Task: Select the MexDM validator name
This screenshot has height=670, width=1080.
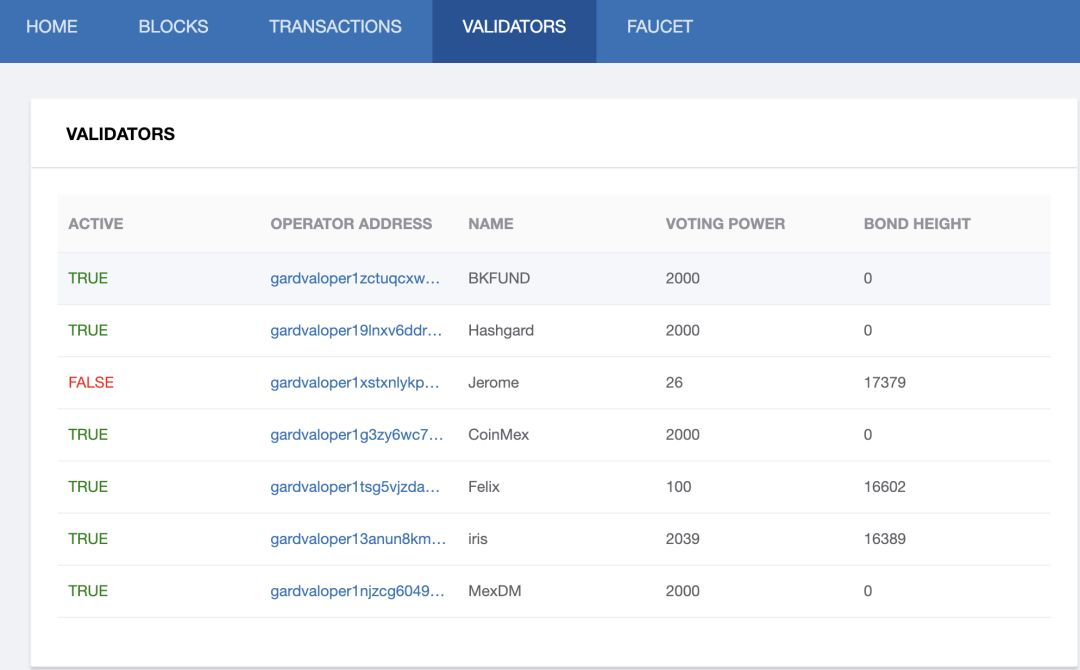Action: (x=495, y=591)
